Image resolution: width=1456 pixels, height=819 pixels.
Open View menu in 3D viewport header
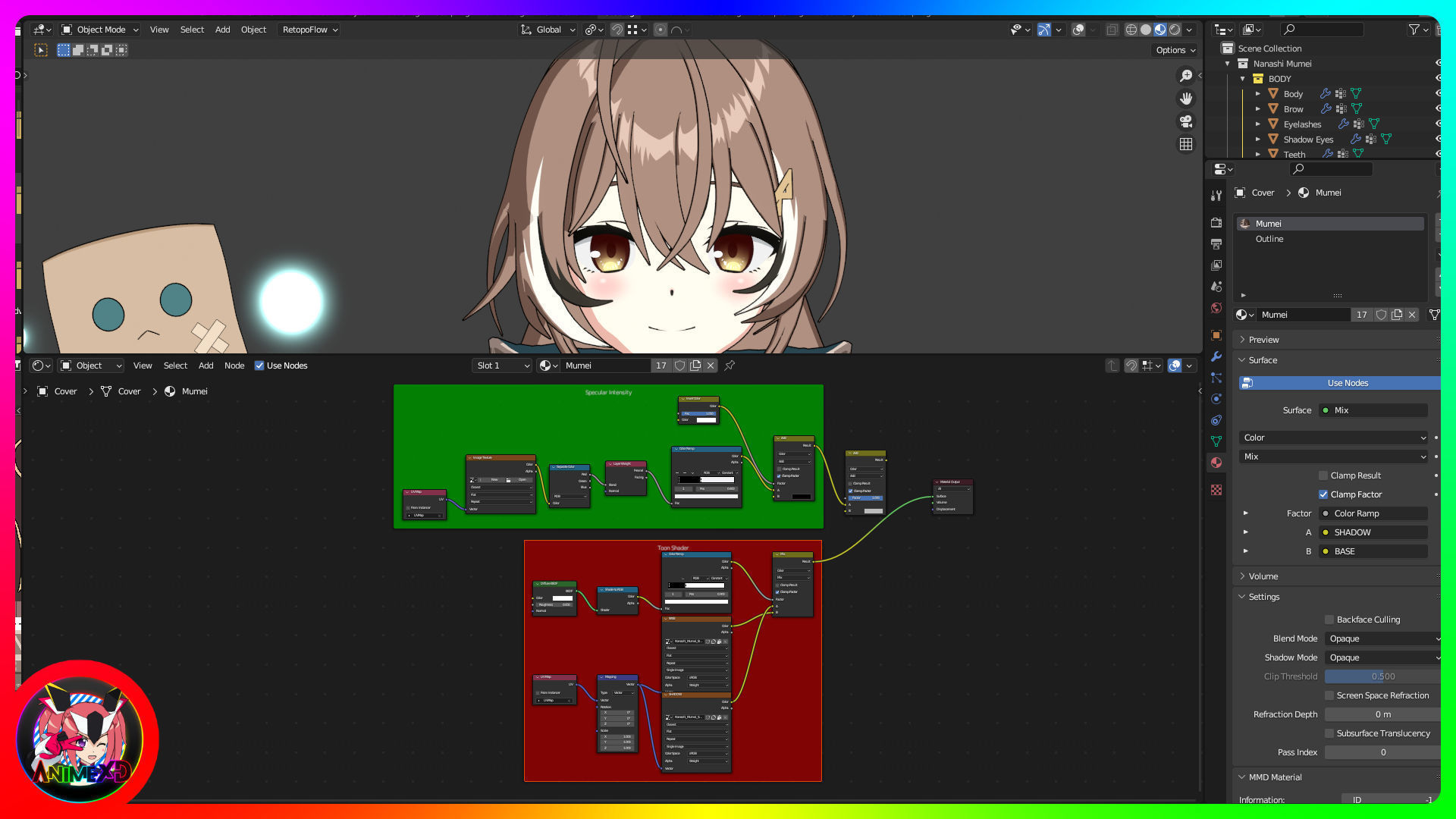coord(159,30)
